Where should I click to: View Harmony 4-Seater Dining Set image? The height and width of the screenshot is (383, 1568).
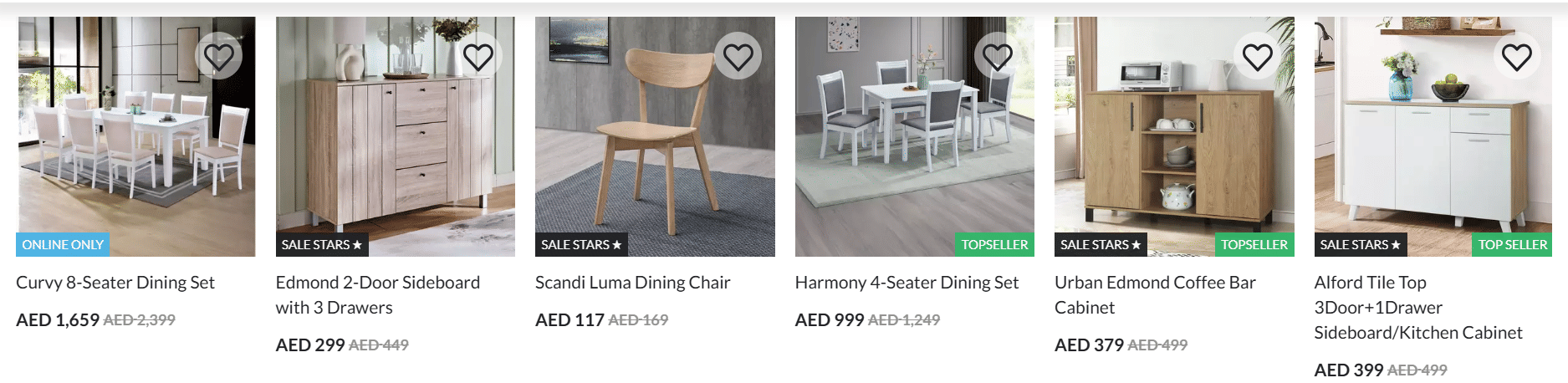[915, 136]
